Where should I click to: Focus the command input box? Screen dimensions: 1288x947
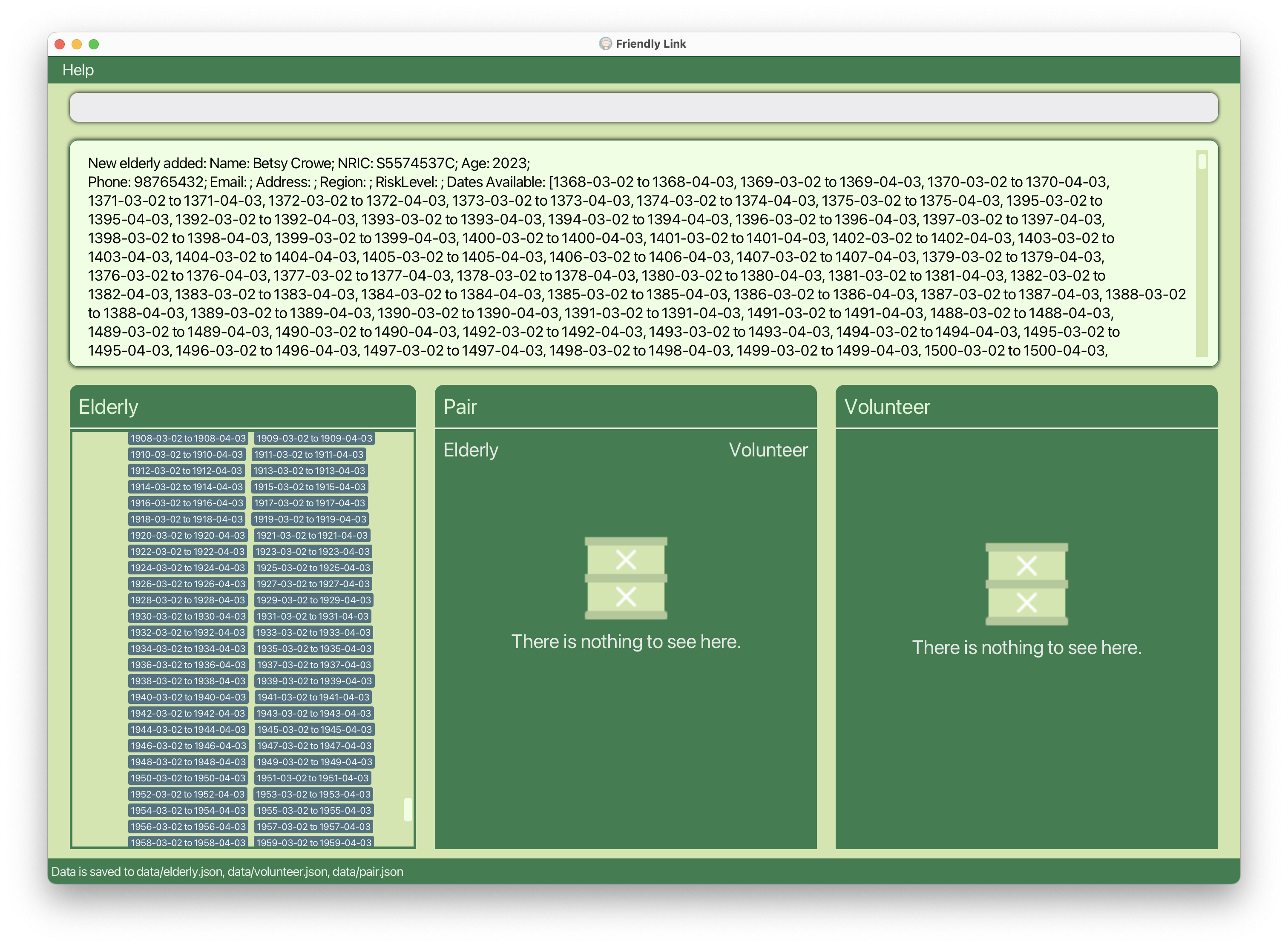pos(644,107)
